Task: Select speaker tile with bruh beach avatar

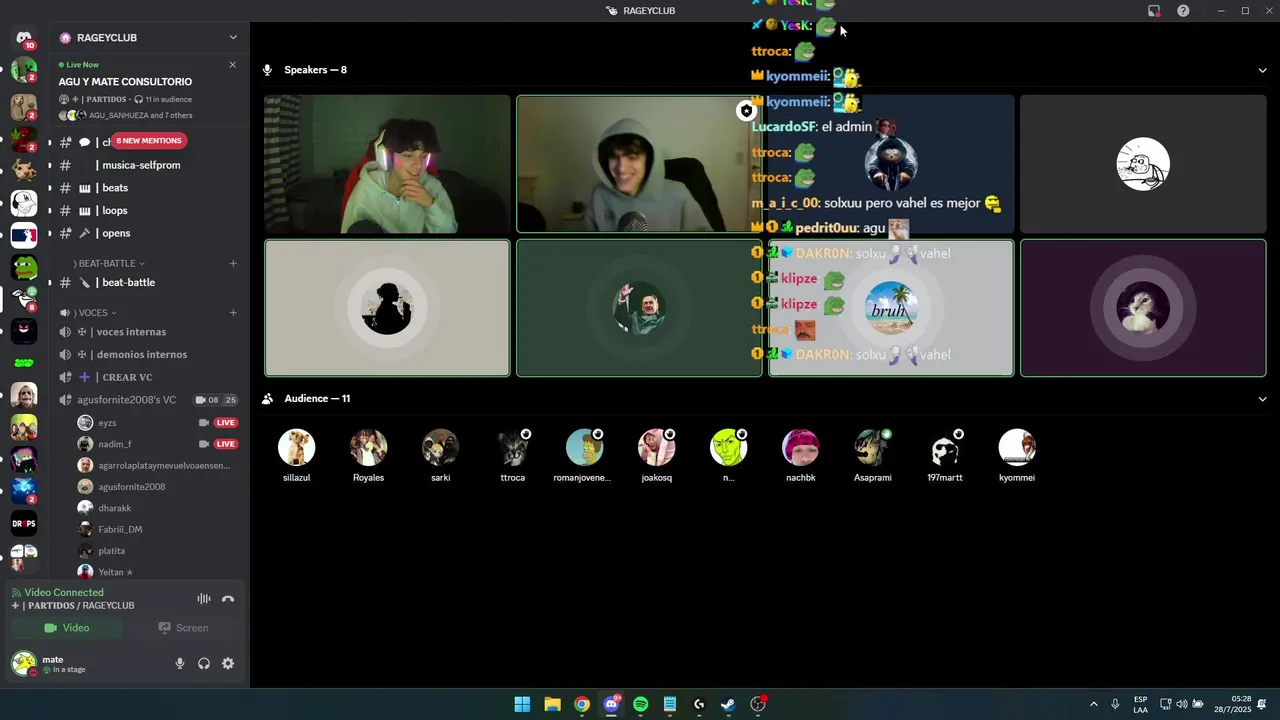Action: tap(891, 308)
